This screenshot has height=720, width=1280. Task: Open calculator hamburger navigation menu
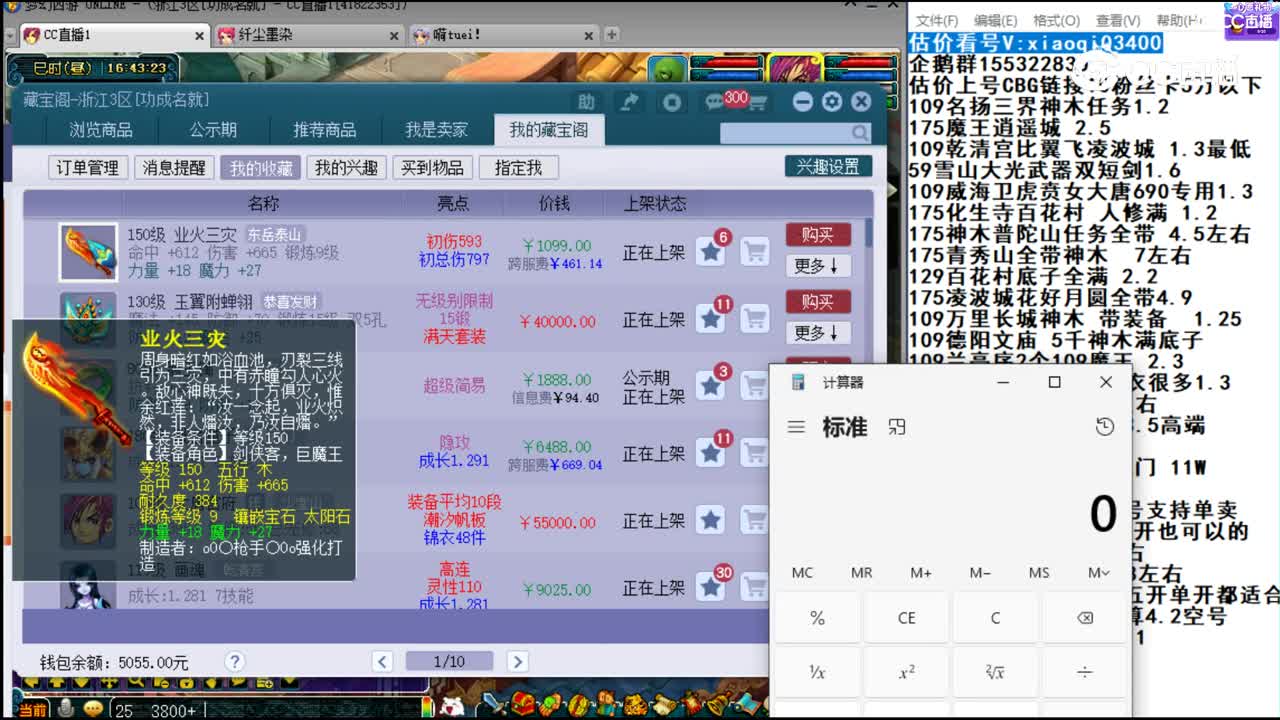(x=796, y=427)
